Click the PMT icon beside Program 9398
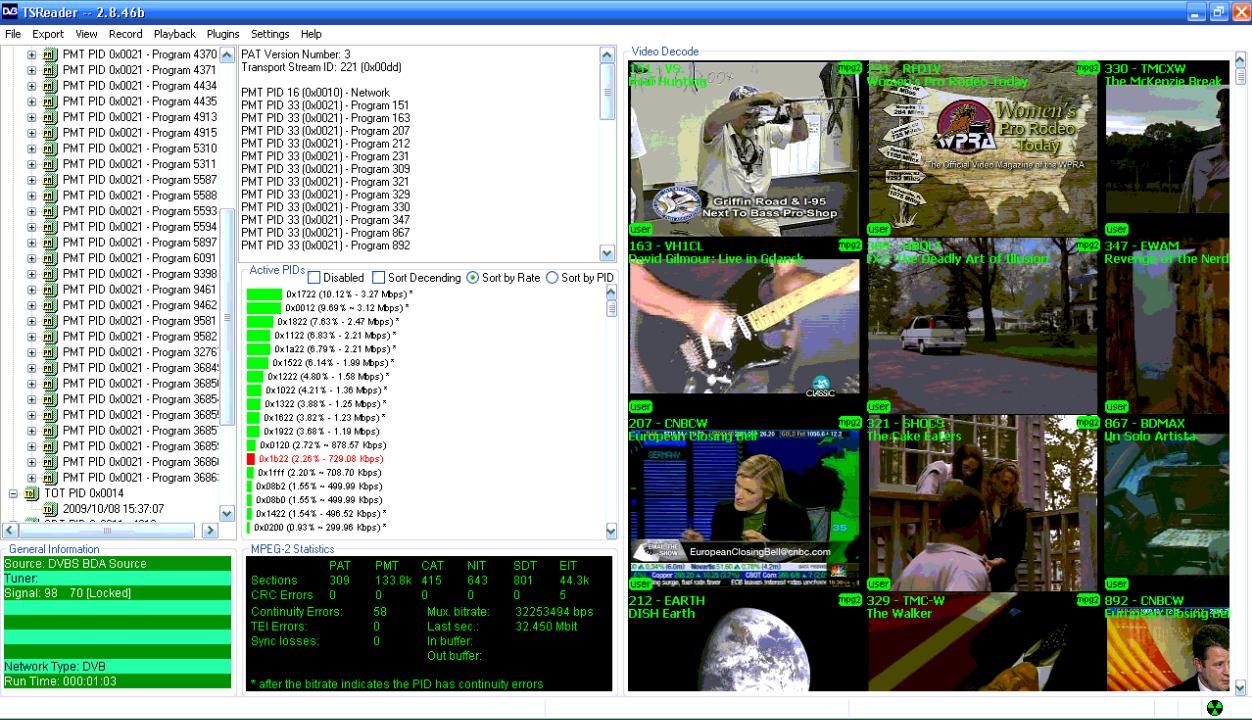 pos(50,274)
